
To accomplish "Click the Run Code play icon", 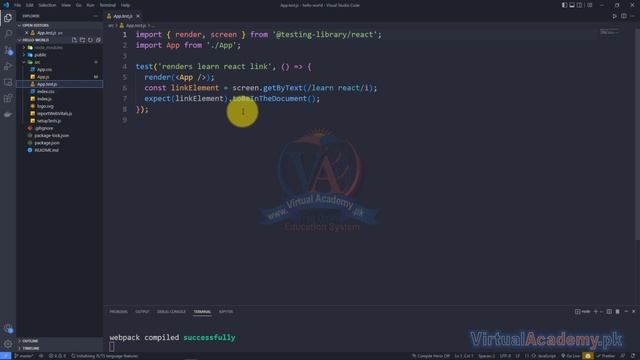I will coord(614,16).
